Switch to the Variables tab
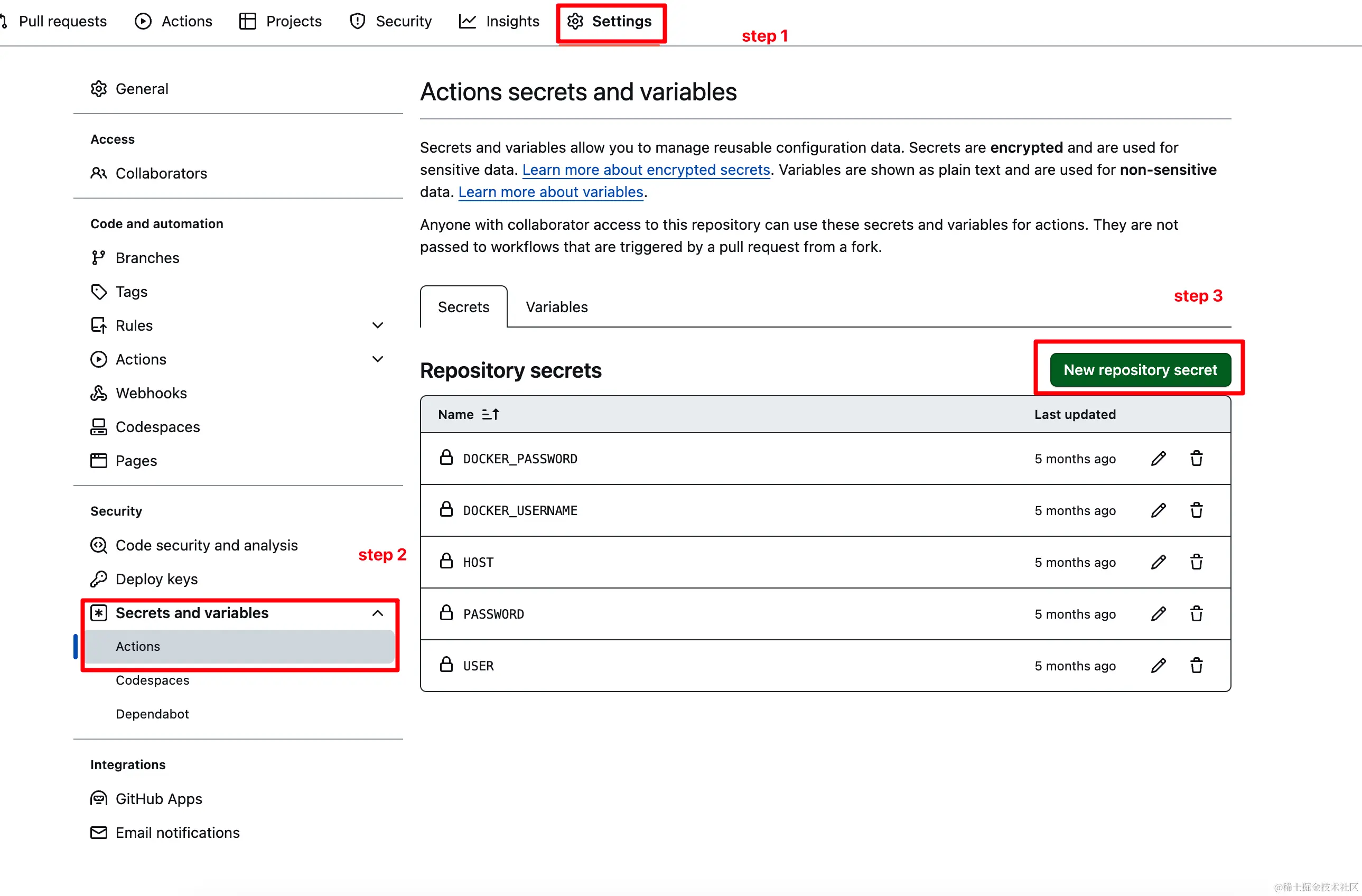1362x896 pixels. (x=556, y=307)
